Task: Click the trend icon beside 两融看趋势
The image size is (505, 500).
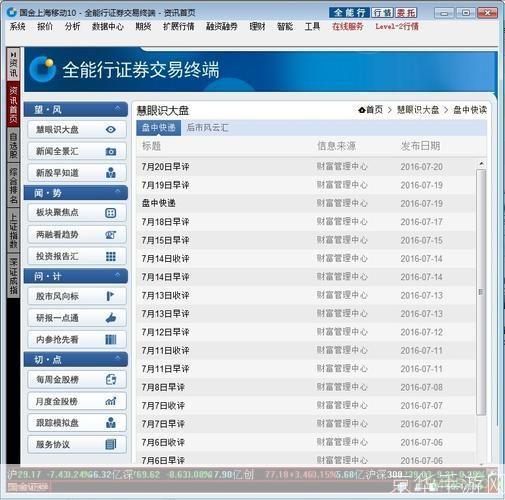Action: coord(111,235)
